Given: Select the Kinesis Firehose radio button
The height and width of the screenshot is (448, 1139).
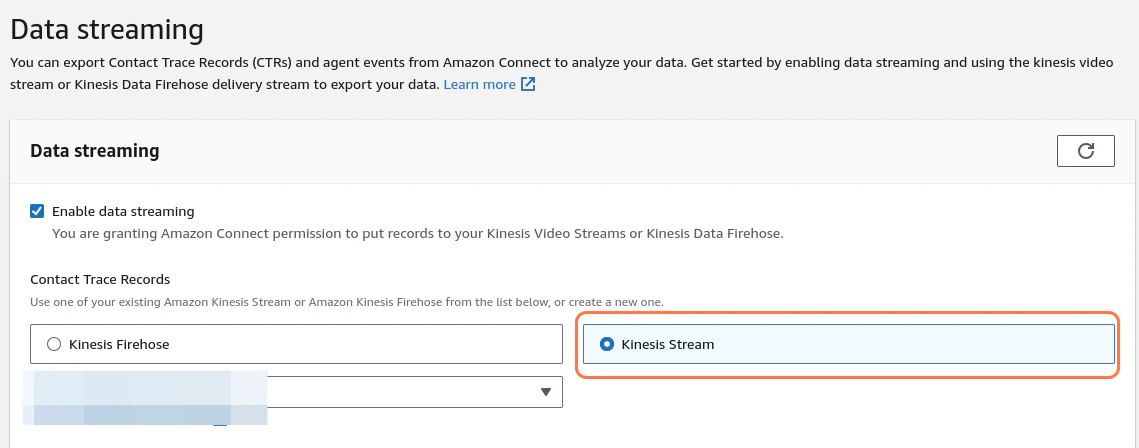Looking at the screenshot, I should tap(54, 344).
